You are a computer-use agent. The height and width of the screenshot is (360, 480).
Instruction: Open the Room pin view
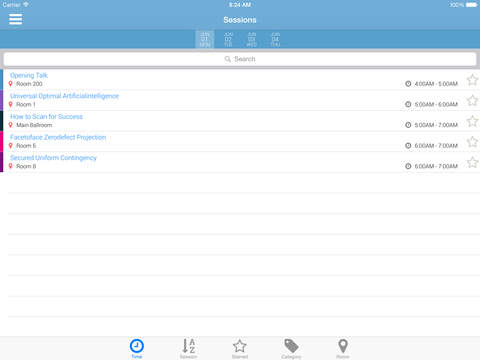[343, 348]
